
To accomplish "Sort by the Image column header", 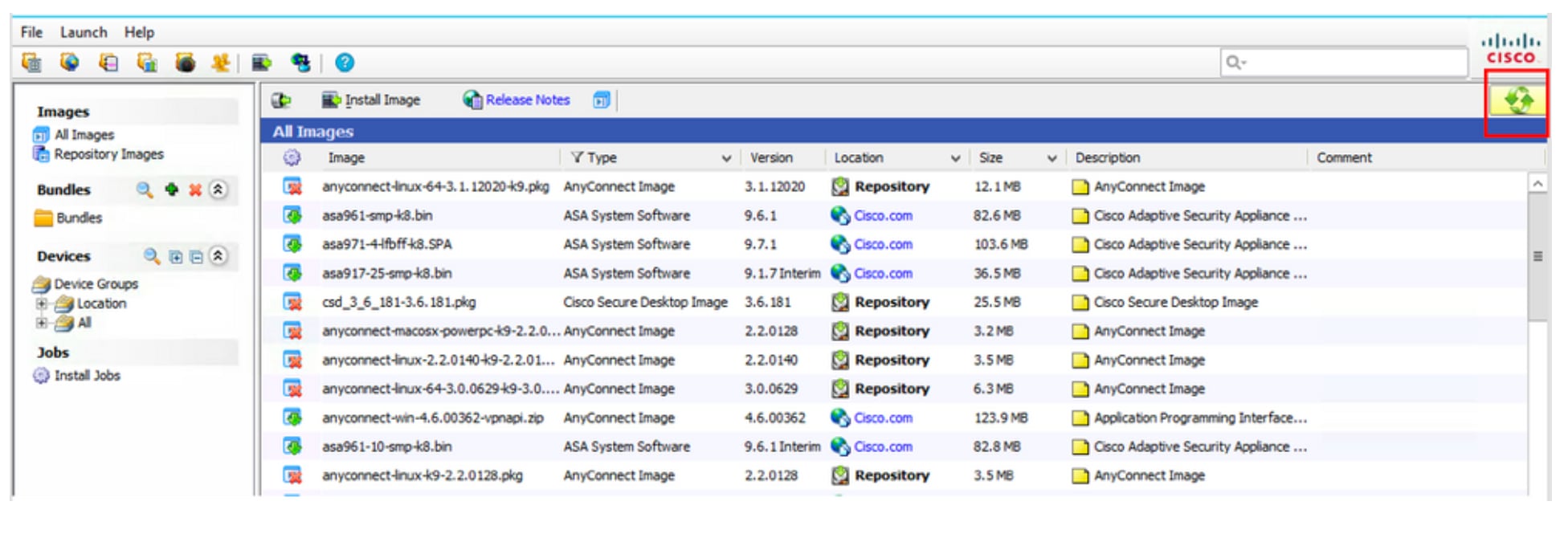I will click(345, 158).
